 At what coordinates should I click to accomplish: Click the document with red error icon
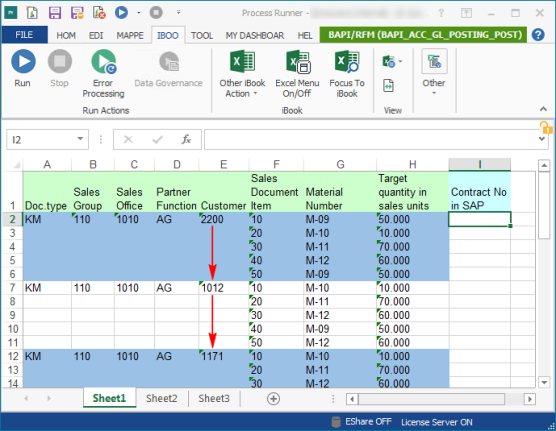pos(99,13)
